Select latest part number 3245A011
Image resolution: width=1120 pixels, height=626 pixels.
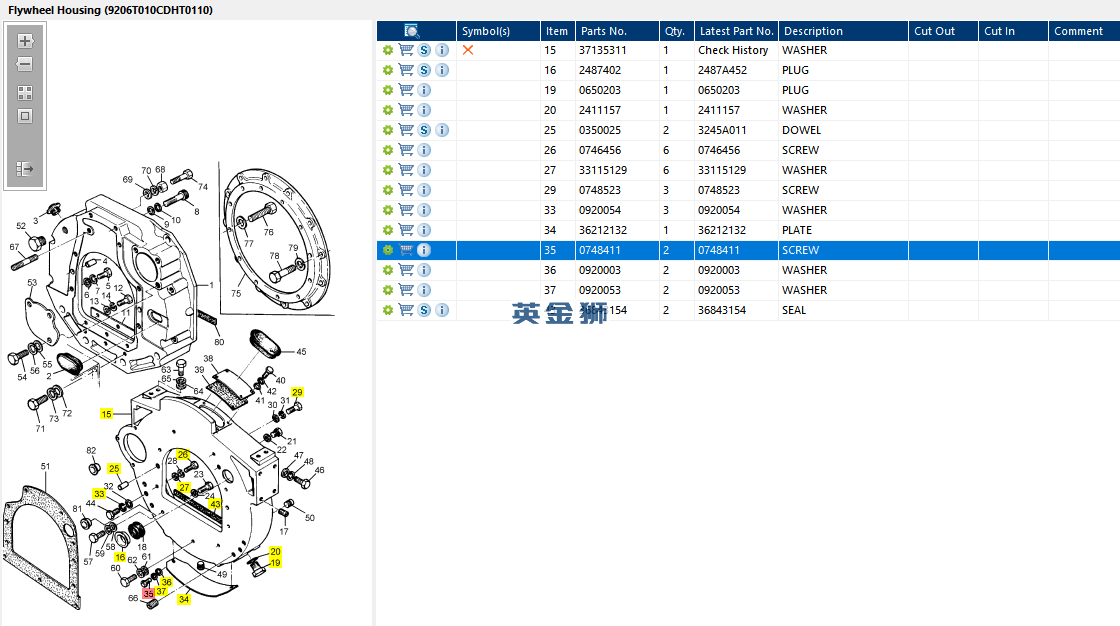point(722,130)
